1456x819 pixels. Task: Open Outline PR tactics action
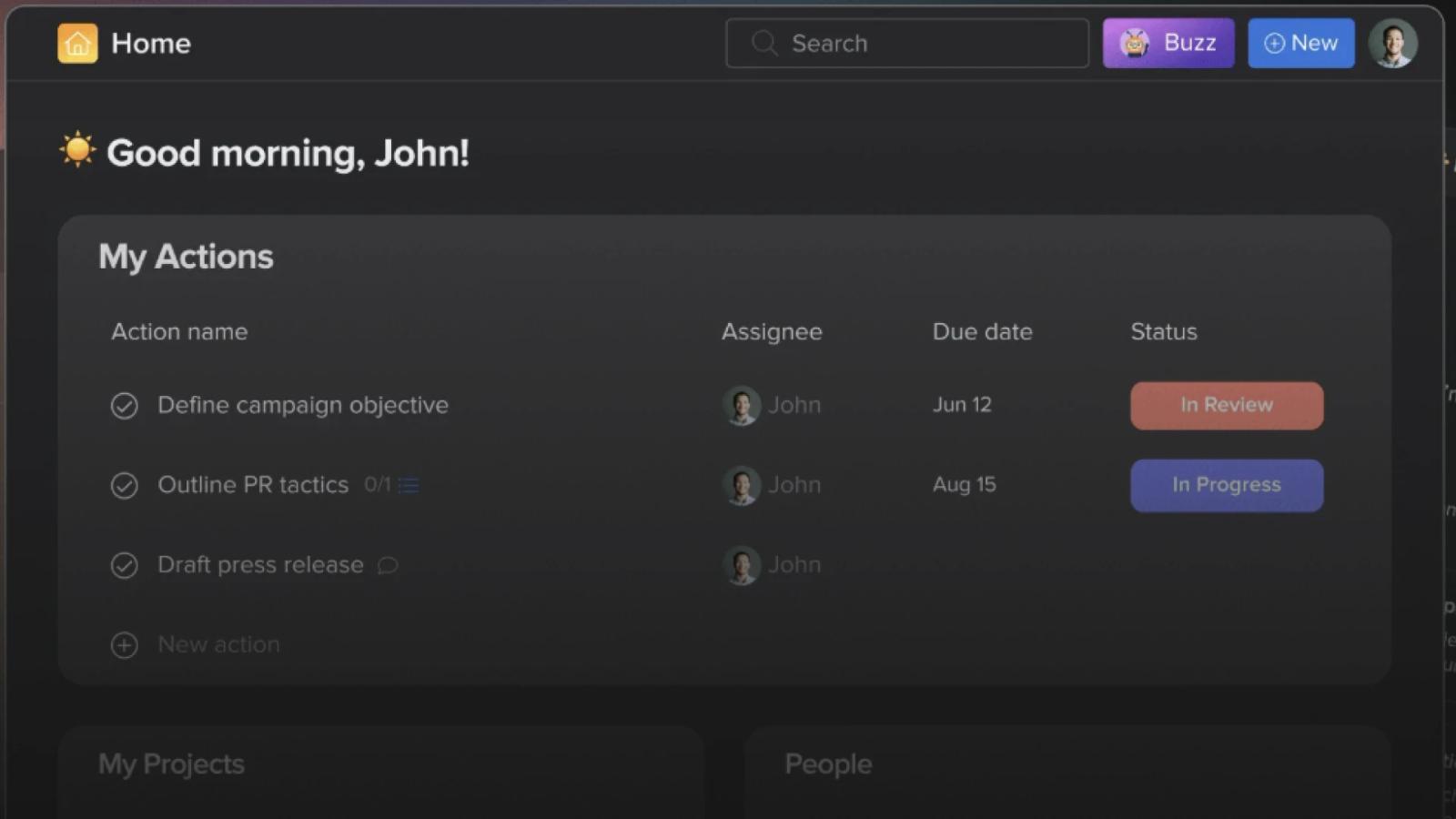[253, 485]
